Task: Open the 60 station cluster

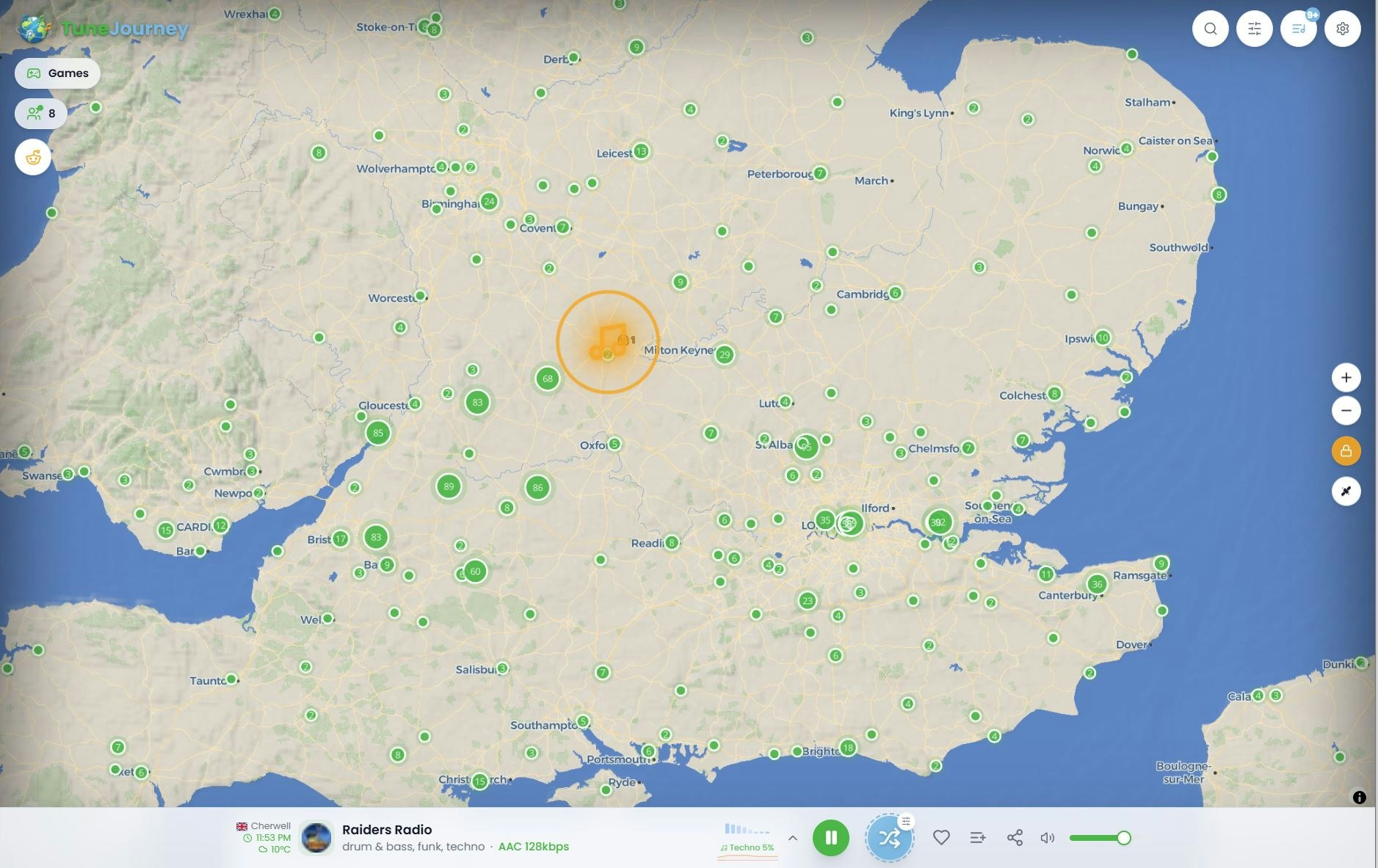Action: 475,571
